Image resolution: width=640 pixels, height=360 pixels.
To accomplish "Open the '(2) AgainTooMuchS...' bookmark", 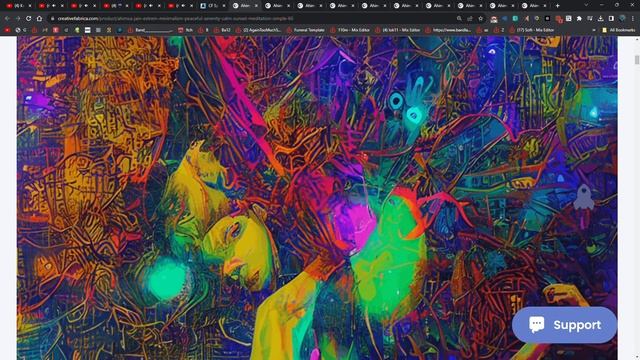I will (x=259, y=30).
